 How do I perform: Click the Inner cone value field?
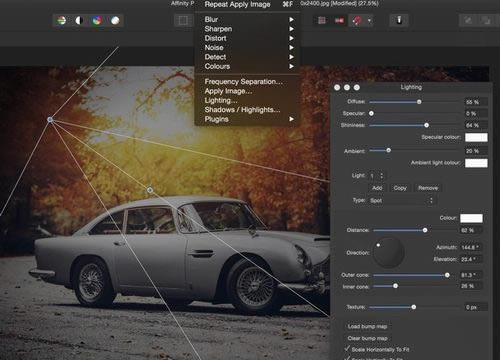(x=471, y=286)
